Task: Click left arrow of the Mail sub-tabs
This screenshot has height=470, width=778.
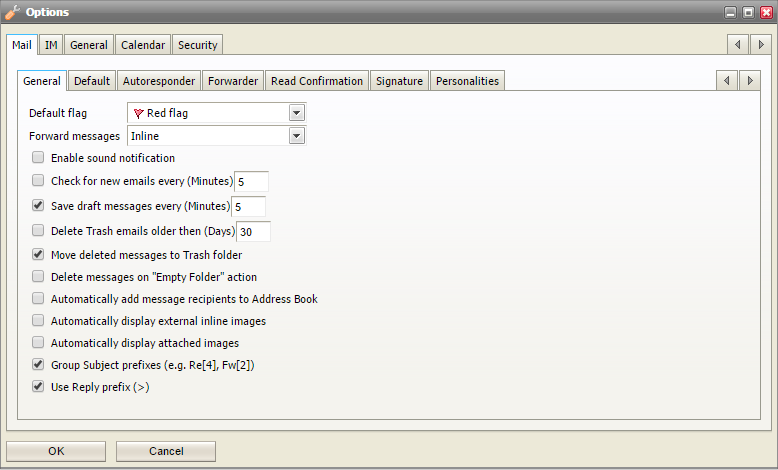Action: point(727,80)
